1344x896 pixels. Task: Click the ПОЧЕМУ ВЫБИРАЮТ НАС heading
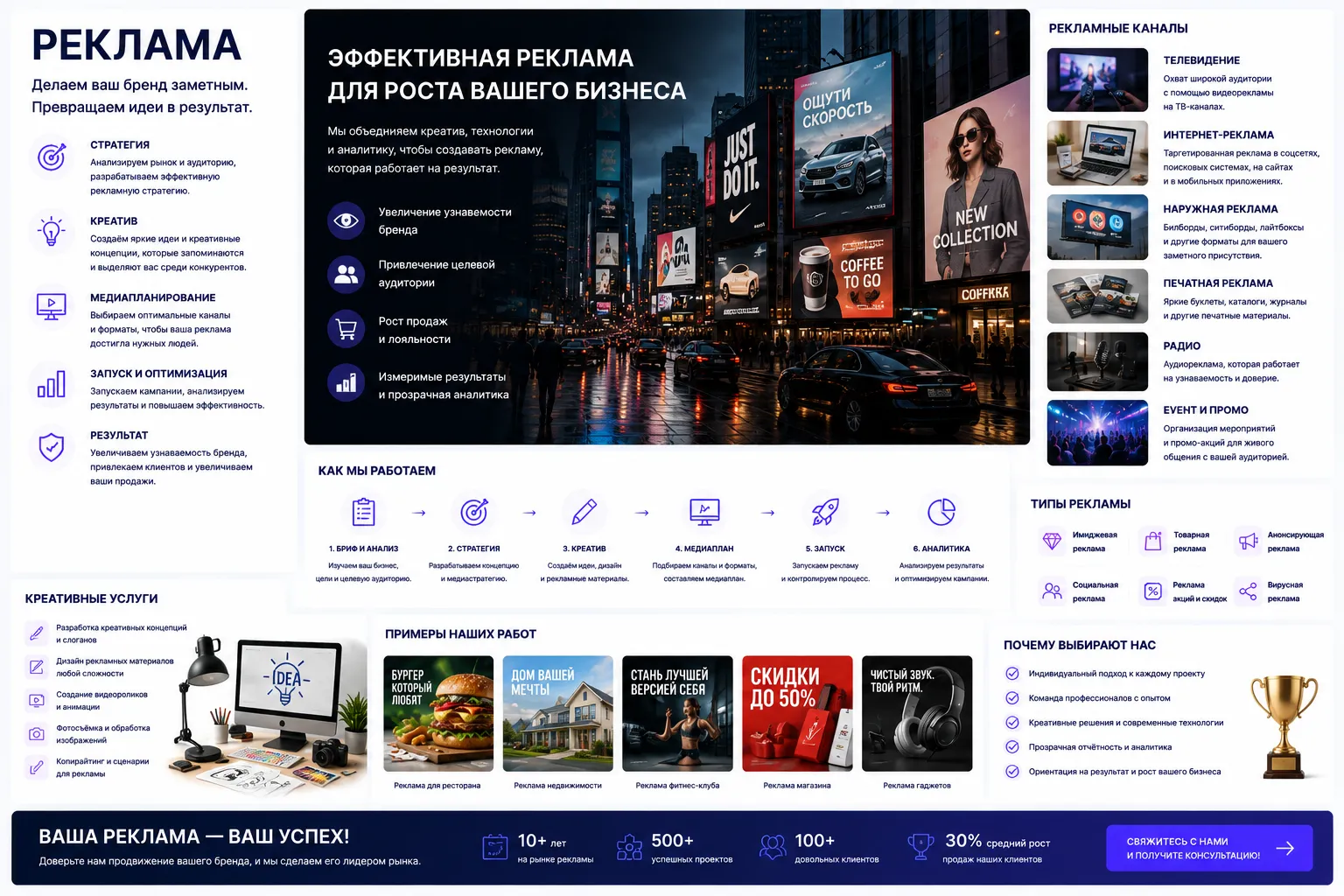click(x=1080, y=645)
